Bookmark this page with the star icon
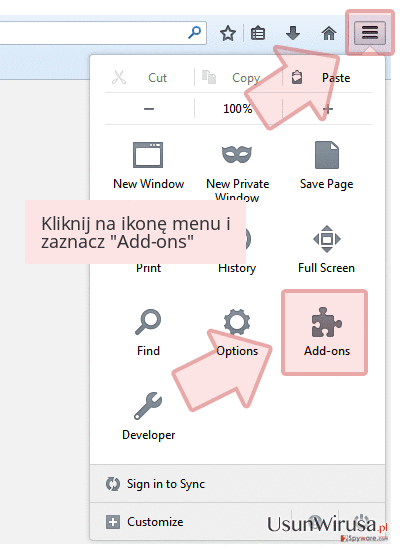The height and width of the screenshot is (550, 400). 228,33
